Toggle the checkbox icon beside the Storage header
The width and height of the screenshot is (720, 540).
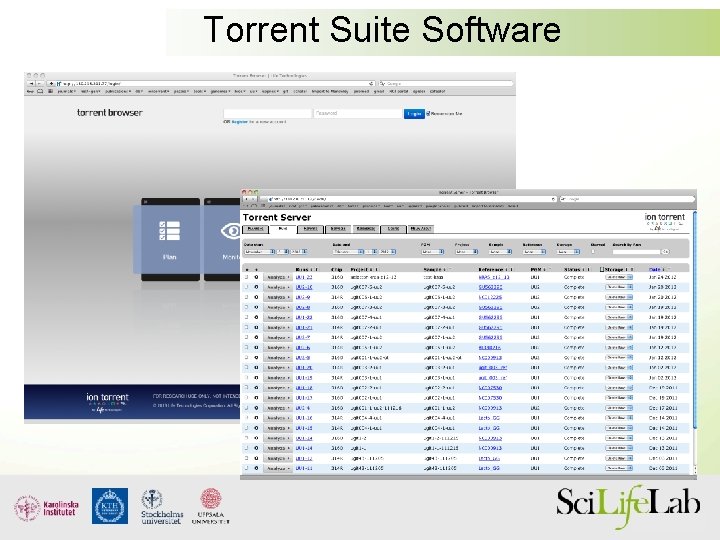coord(602,269)
